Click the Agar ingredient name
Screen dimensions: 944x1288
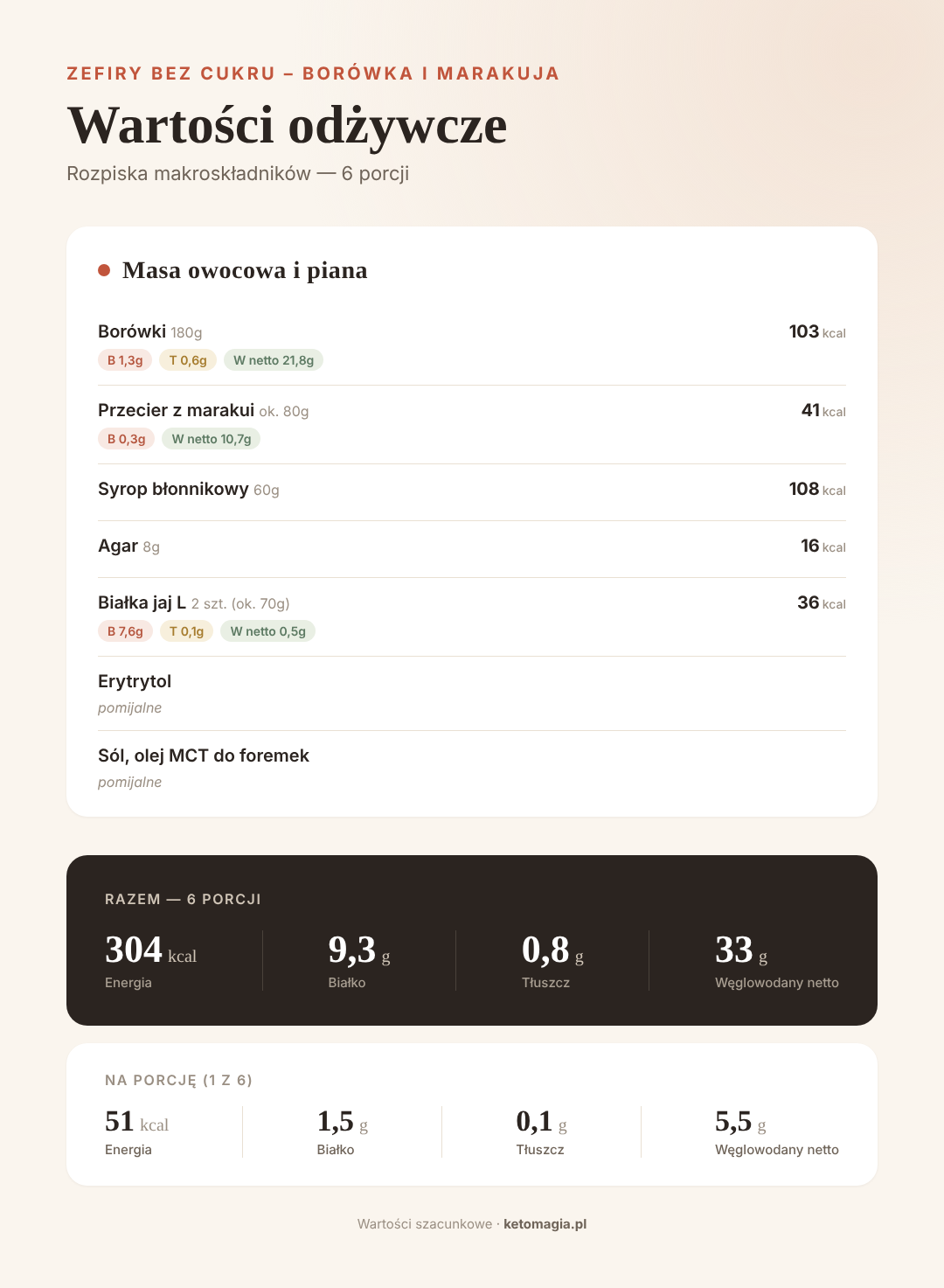click(118, 546)
